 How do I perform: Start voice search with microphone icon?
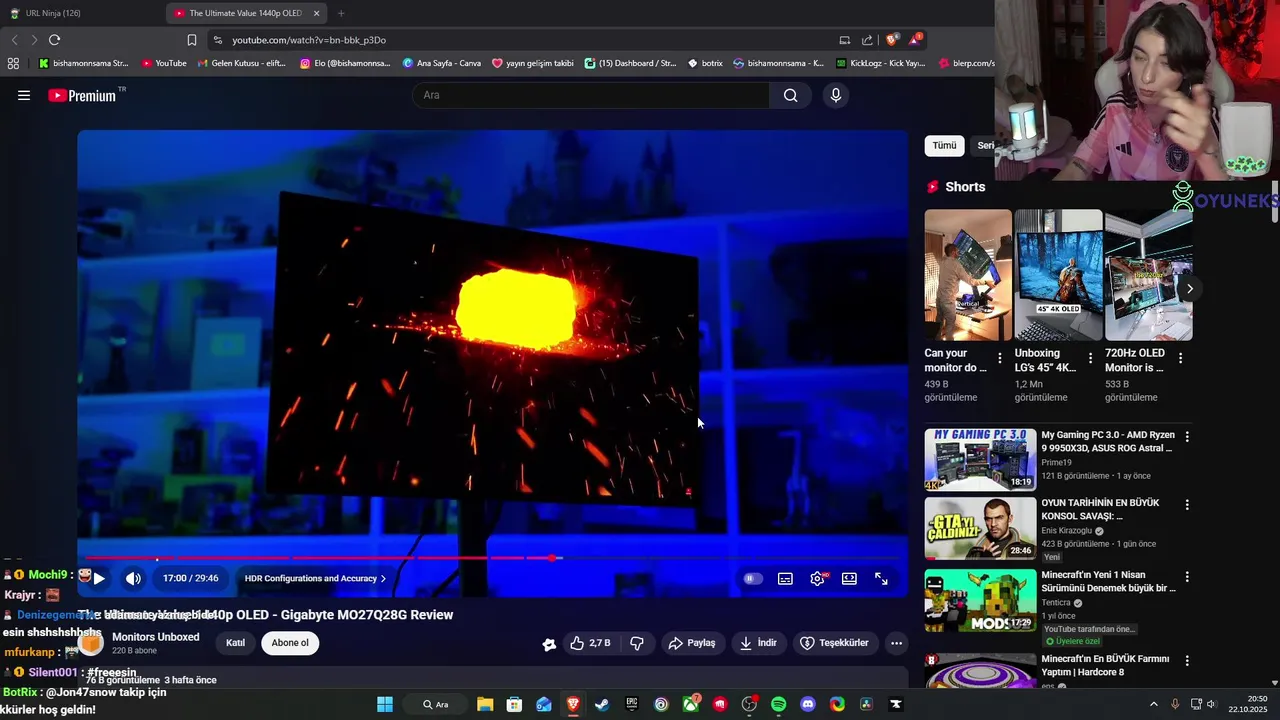(836, 95)
